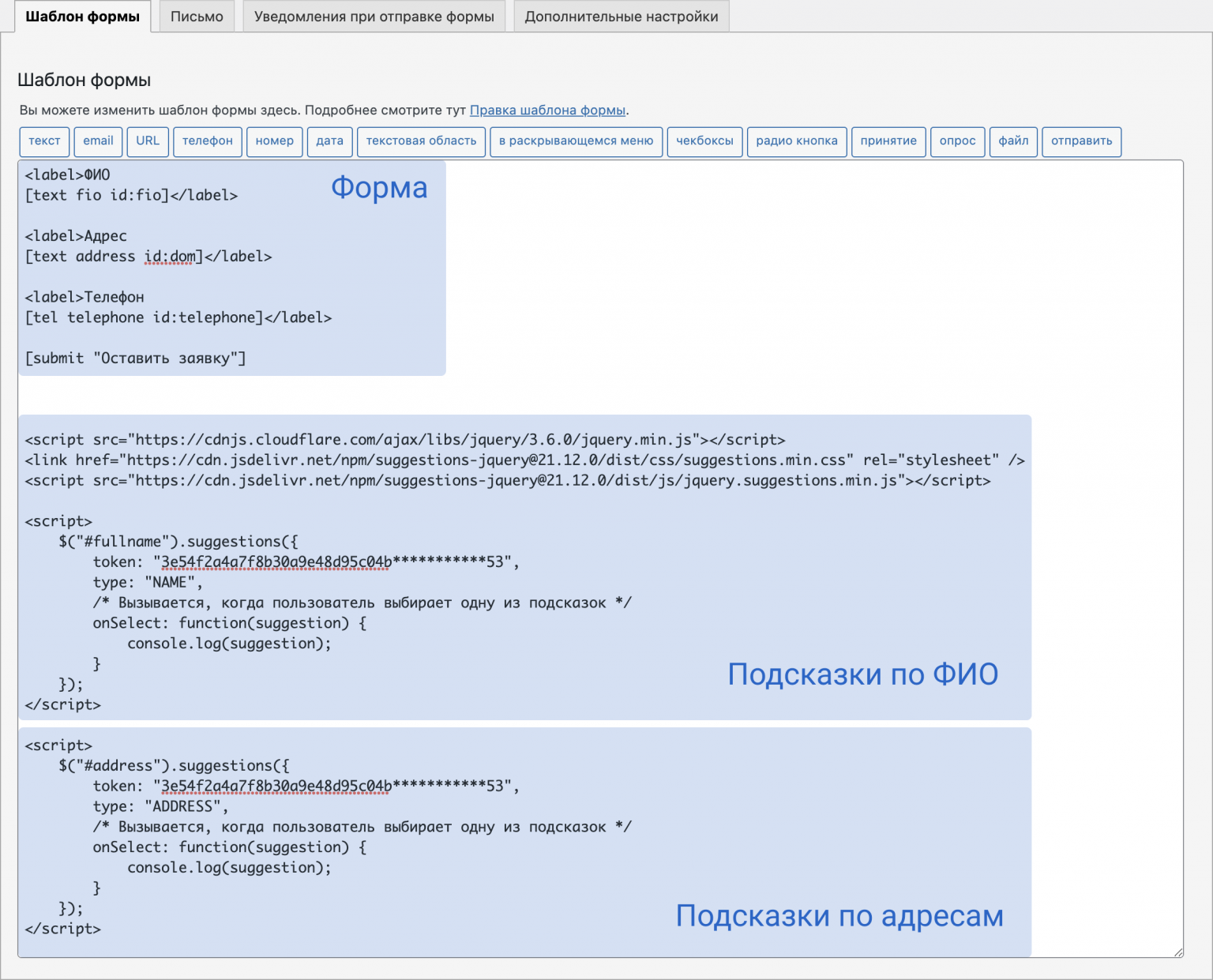The width and height of the screenshot is (1213, 980).
Task: Insert a date field via дата button
Action: click(329, 141)
